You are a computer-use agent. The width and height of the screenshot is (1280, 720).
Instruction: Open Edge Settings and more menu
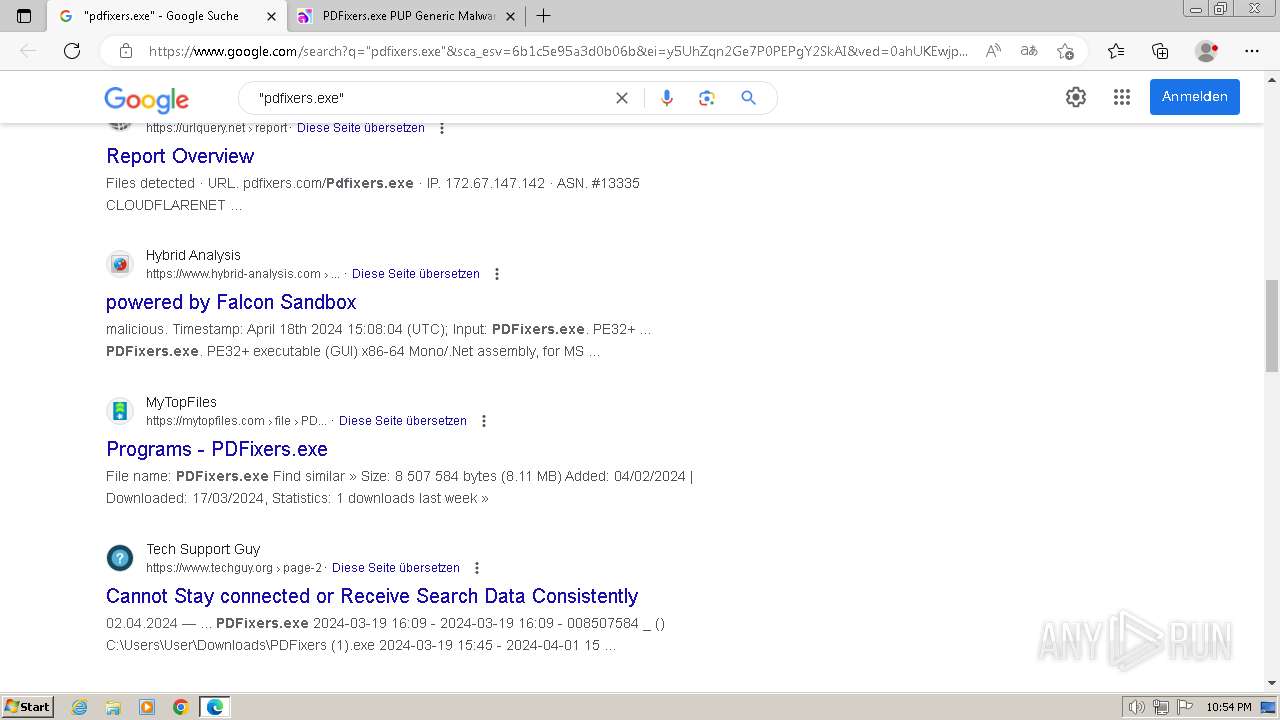1252,51
